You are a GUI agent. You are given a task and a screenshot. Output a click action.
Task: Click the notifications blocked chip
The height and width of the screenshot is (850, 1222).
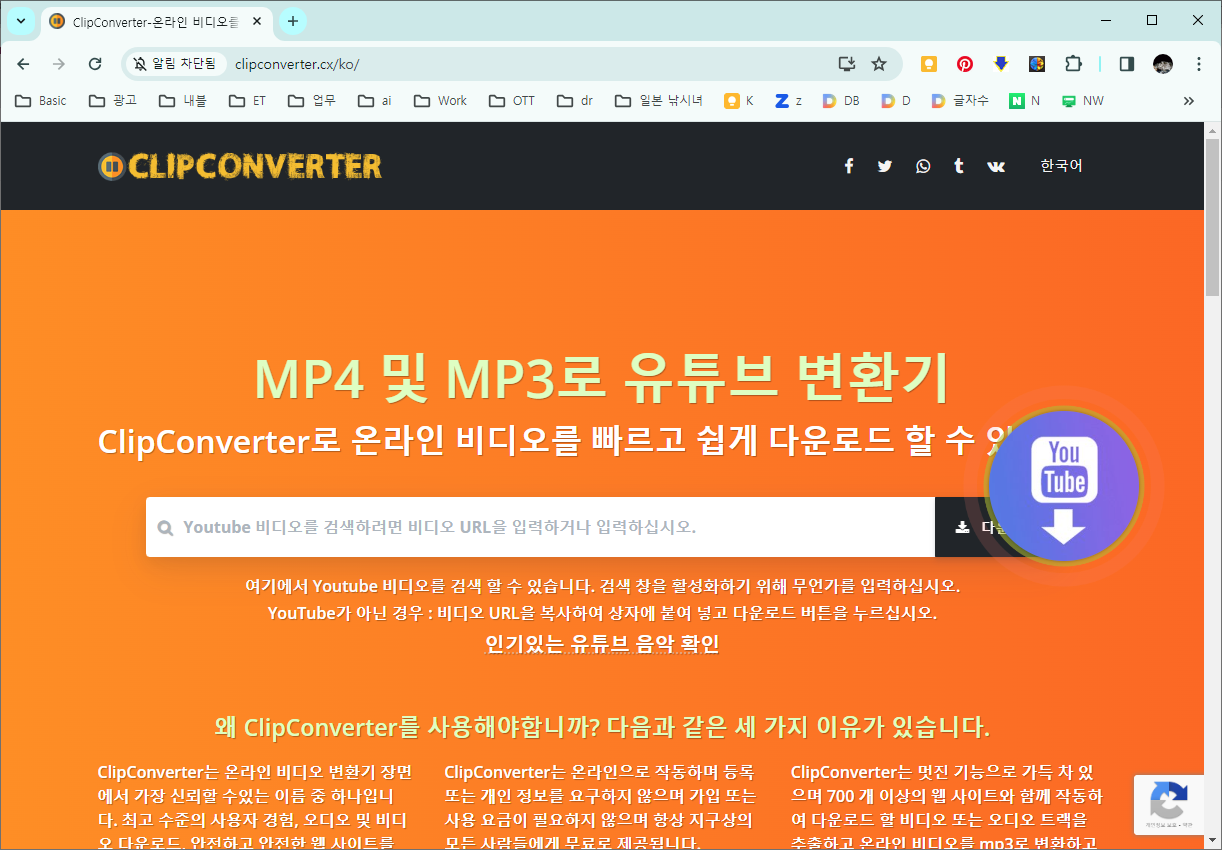coord(174,64)
